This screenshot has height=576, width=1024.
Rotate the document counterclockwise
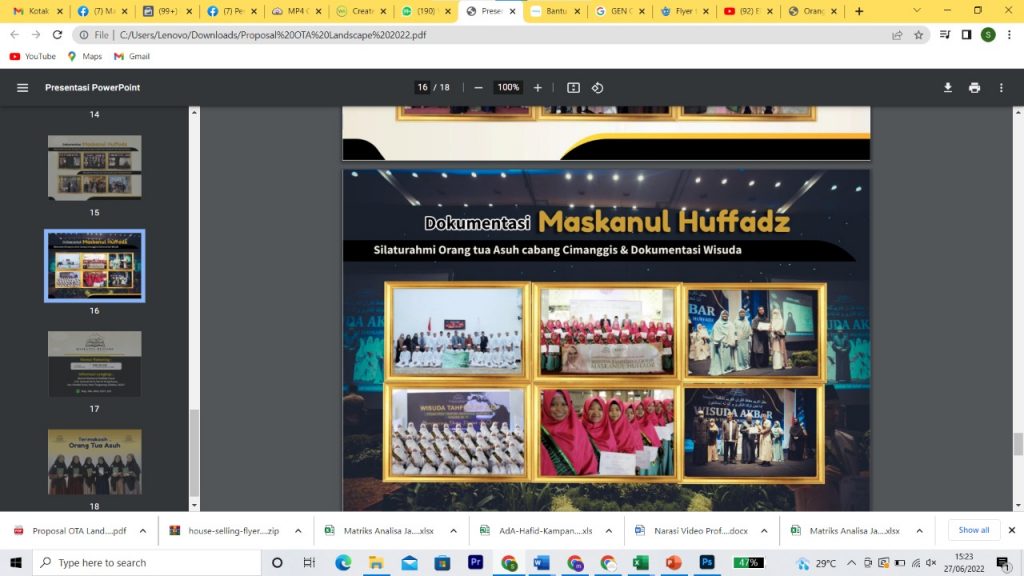pos(598,88)
